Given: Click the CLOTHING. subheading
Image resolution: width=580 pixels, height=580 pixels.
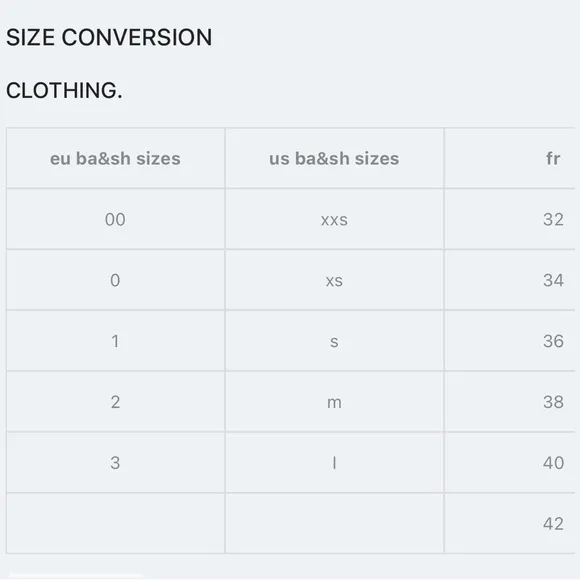Looking at the screenshot, I should [x=64, y=91].
